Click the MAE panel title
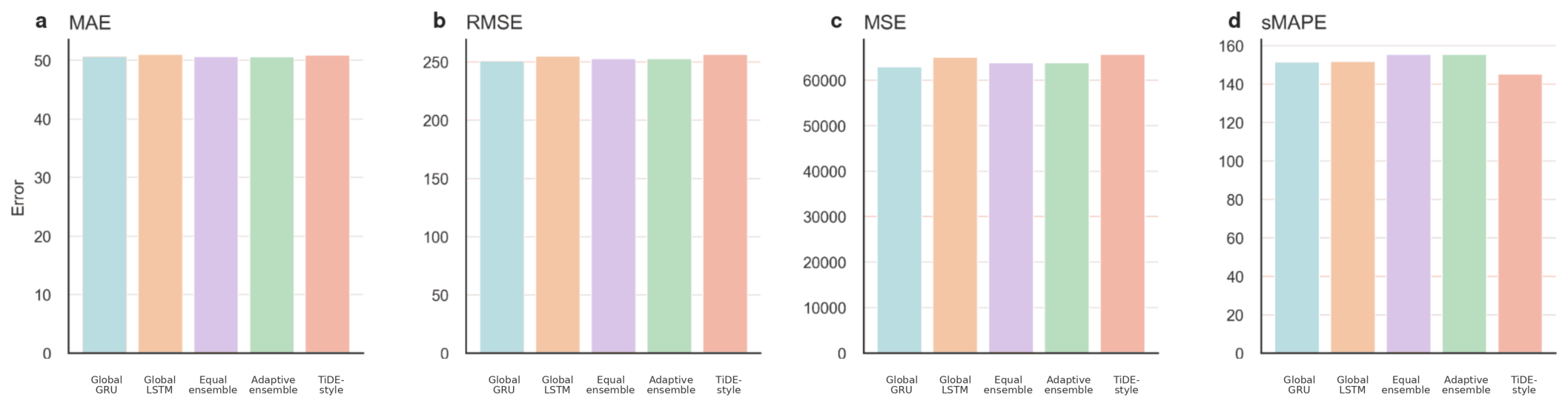Screen dimensions: 1568x406 [x=90, y=23]
